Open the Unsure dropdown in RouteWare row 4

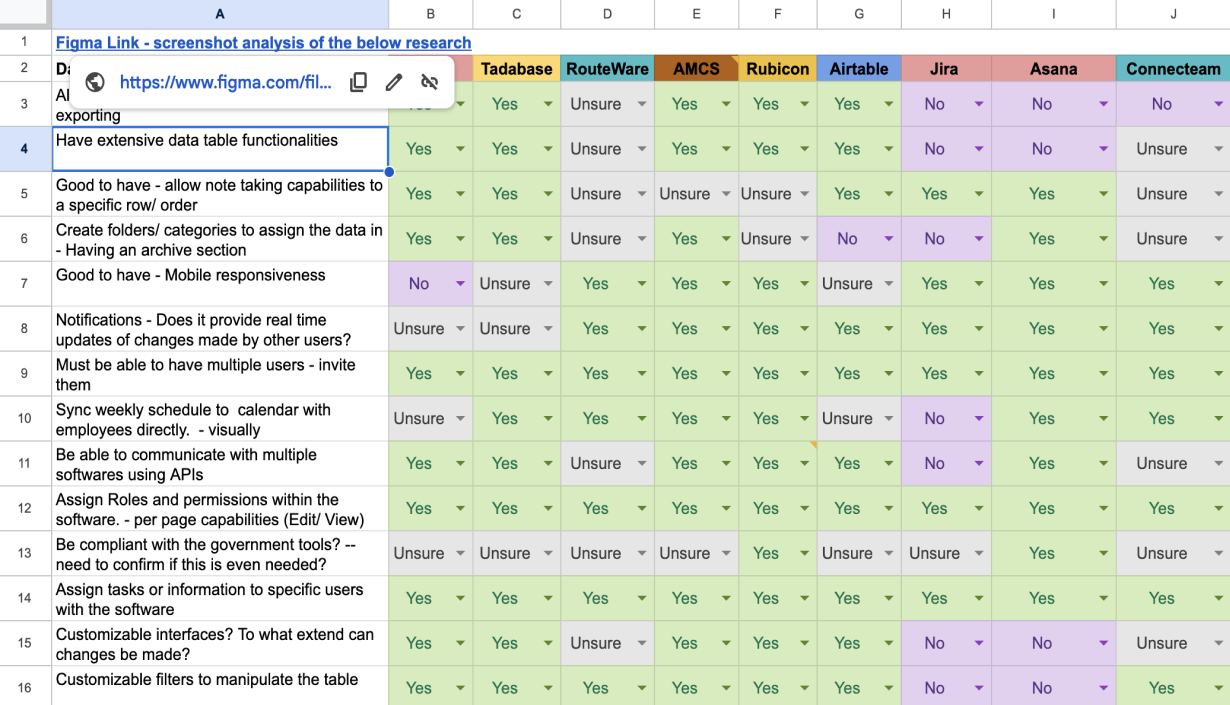[x=642, y=149]
